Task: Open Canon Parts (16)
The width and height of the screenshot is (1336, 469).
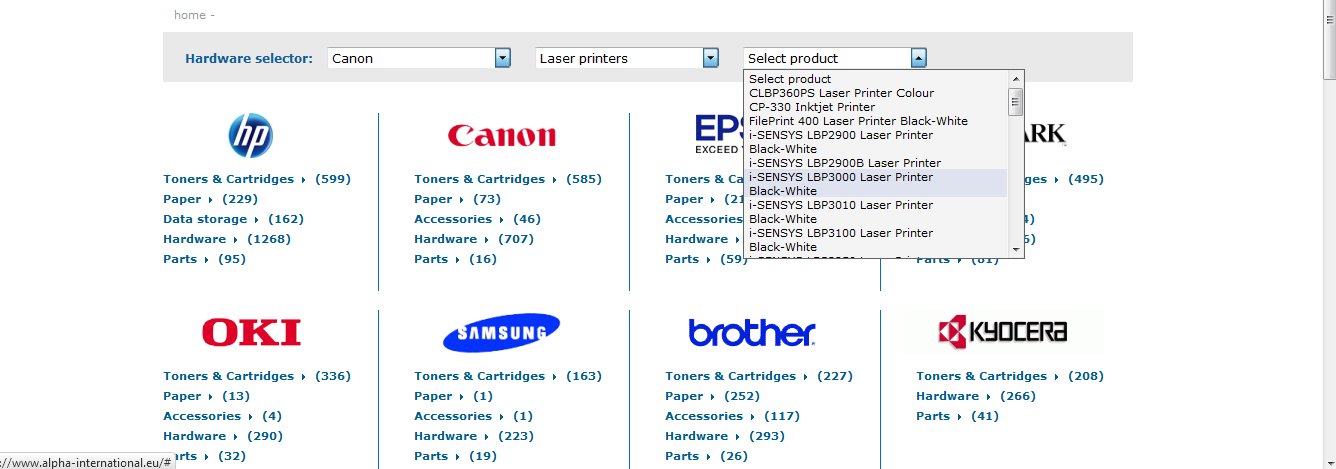Action: 455,259
